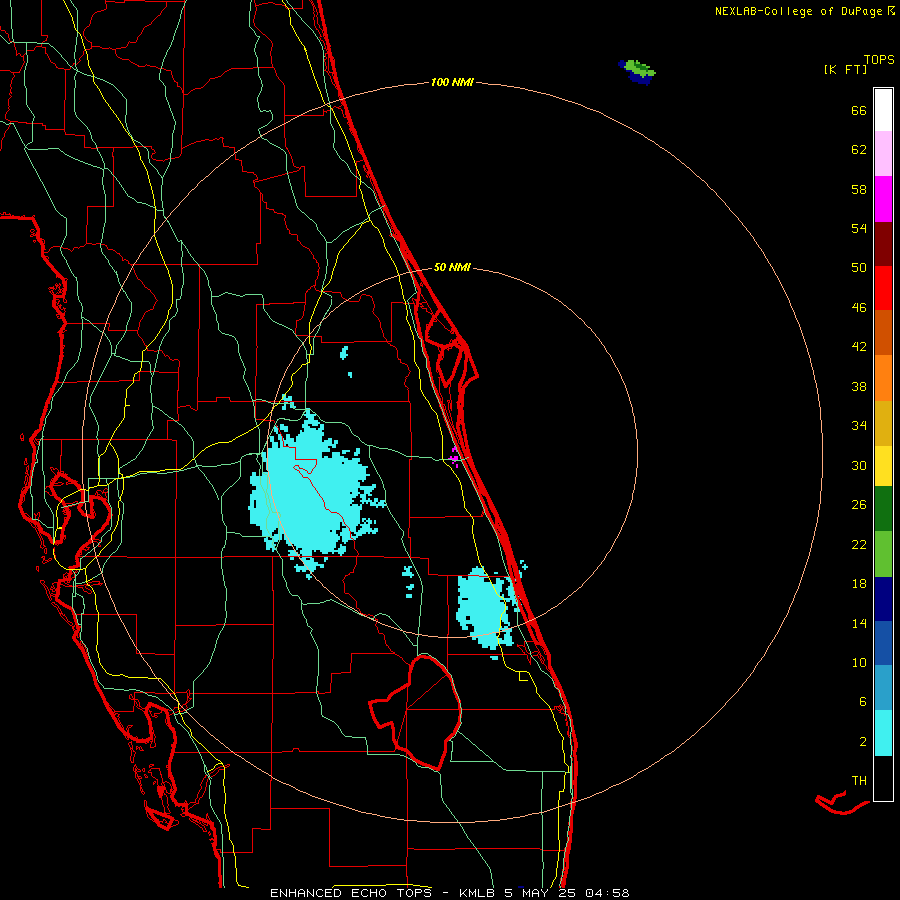This screenshot has height=900, width=900.
Task: Click the cyan 10 kft legend swatch
Action: point(883,733)
